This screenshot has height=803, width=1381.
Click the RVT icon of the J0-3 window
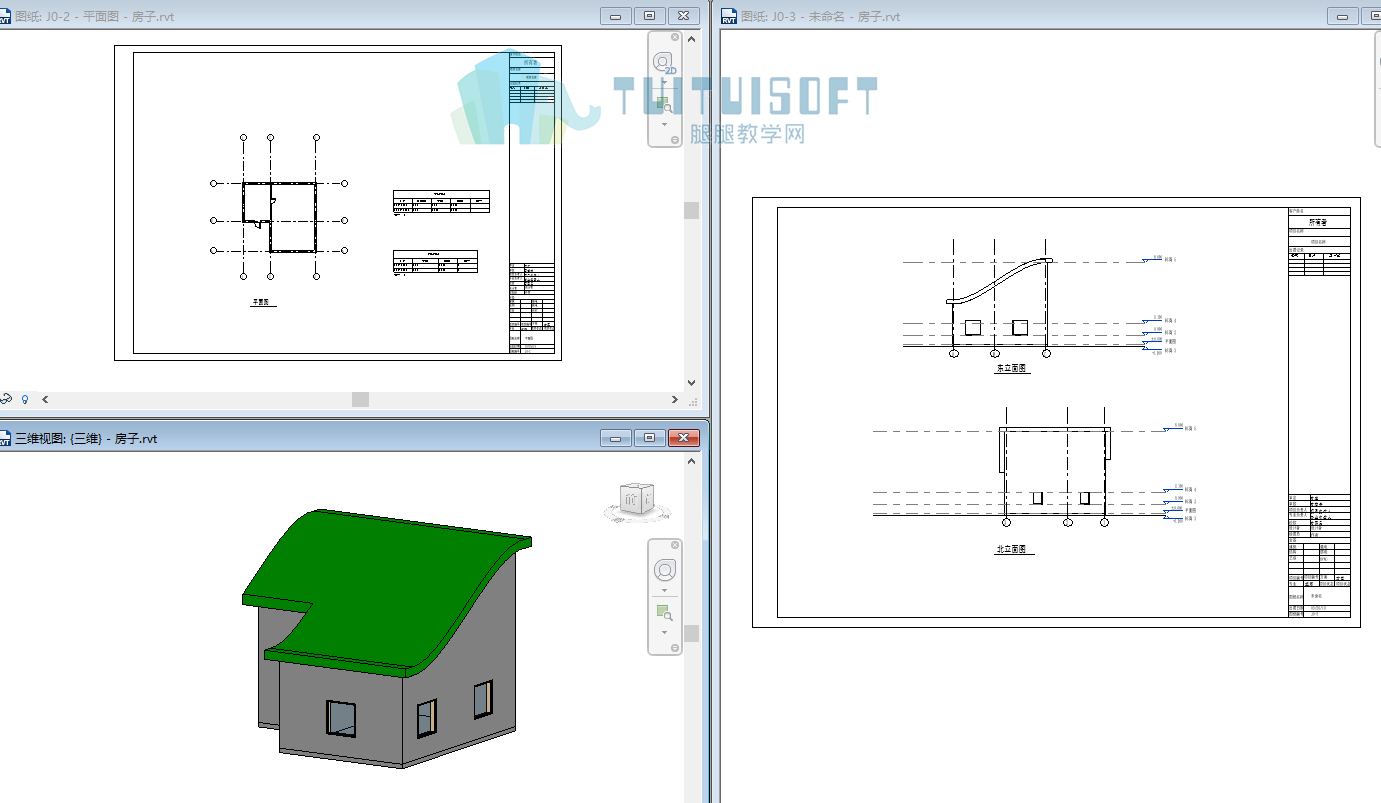(x=730, y=16)
